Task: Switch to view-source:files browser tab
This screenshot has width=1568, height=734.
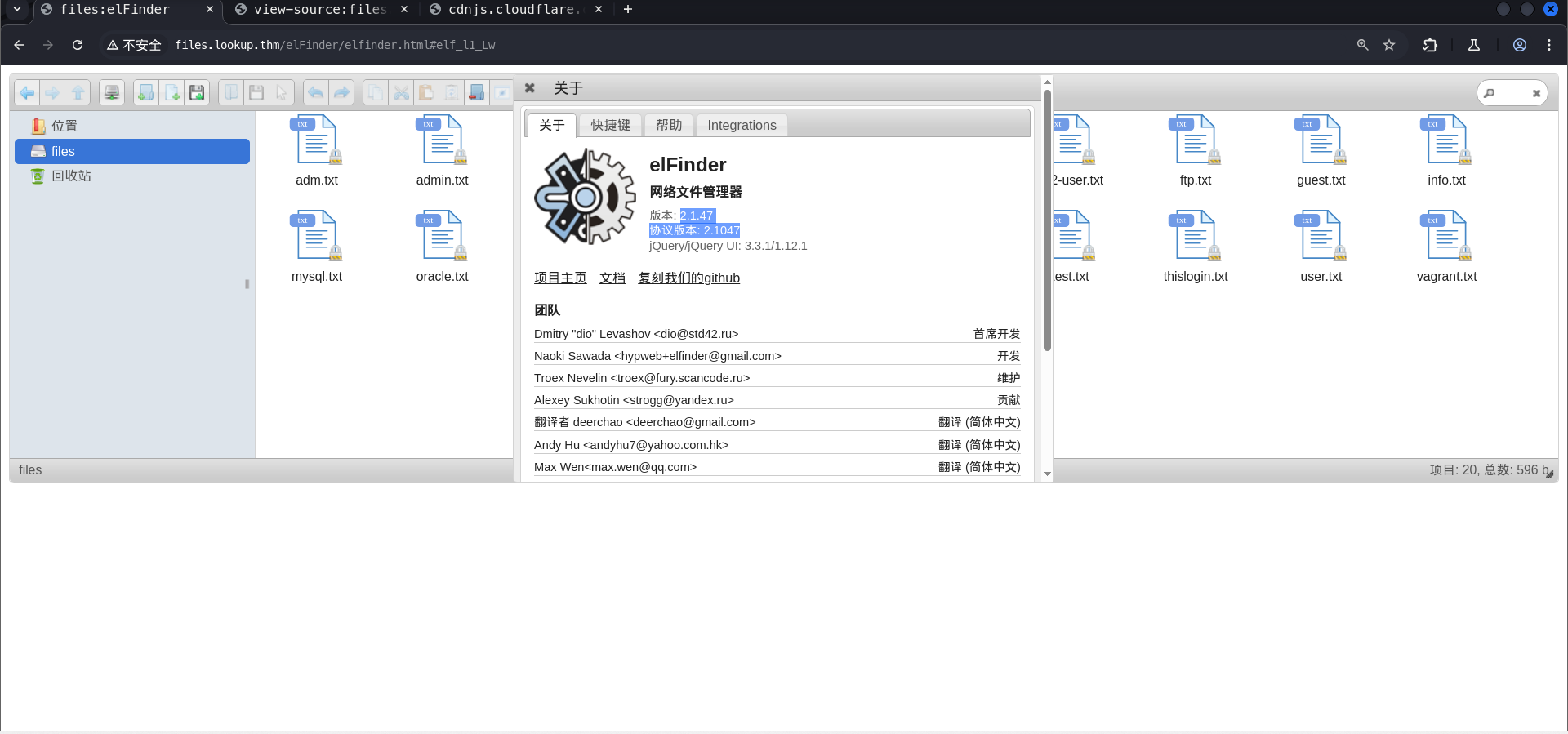Action: (x=319, y=10)
